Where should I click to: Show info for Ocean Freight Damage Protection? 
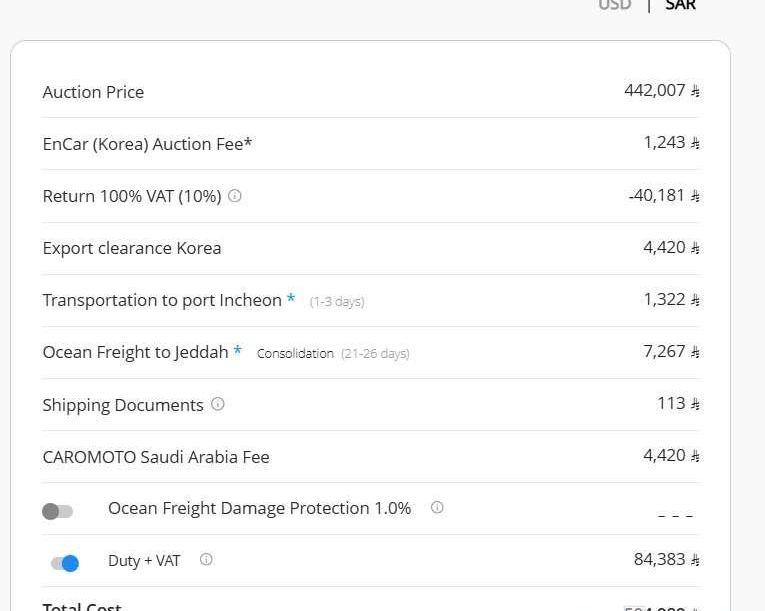437,508
